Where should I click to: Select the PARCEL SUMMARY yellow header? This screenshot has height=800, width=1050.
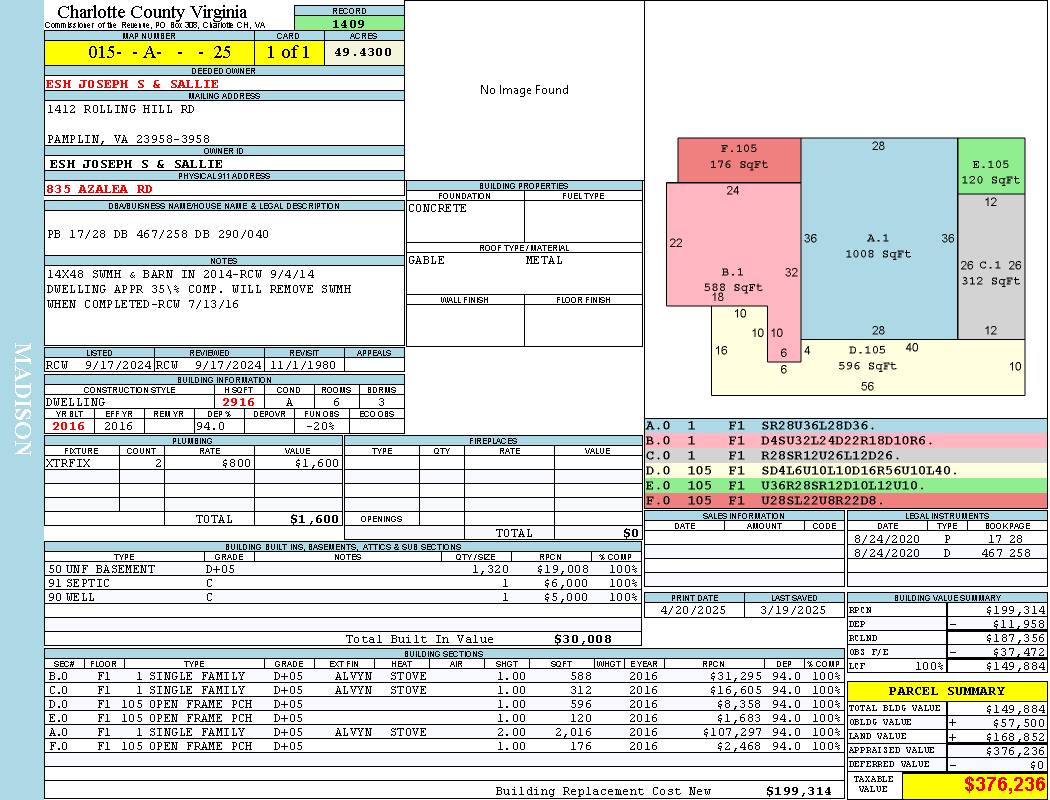click(947, 691)
